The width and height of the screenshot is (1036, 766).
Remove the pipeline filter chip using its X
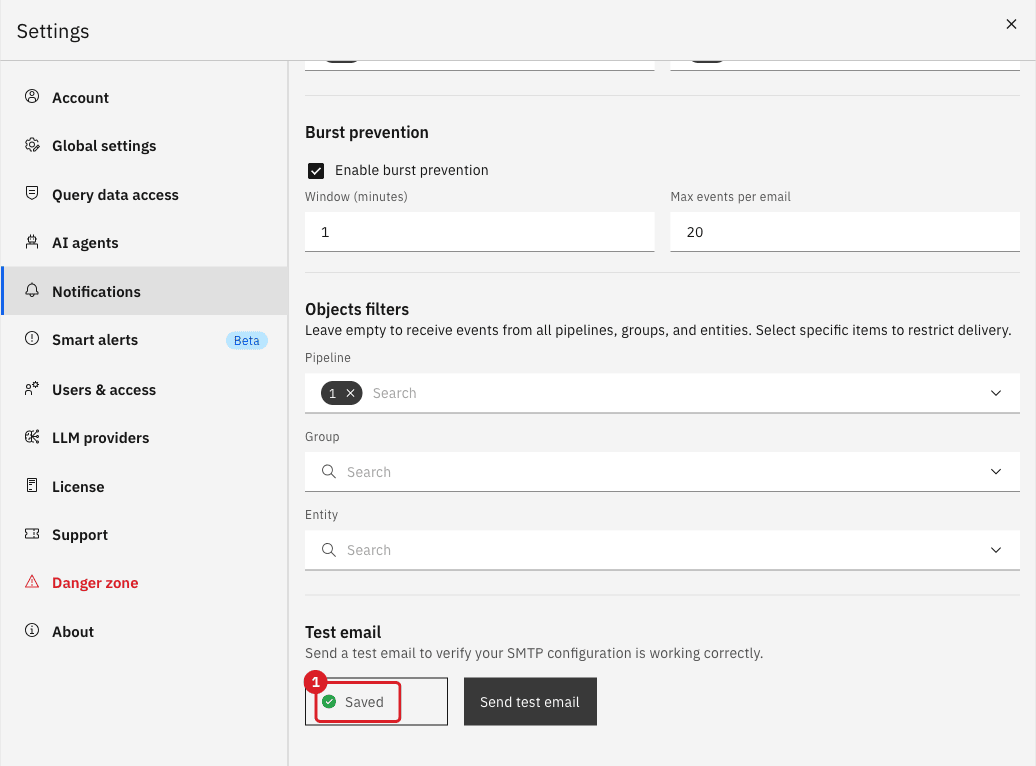[x=351, y=393]
